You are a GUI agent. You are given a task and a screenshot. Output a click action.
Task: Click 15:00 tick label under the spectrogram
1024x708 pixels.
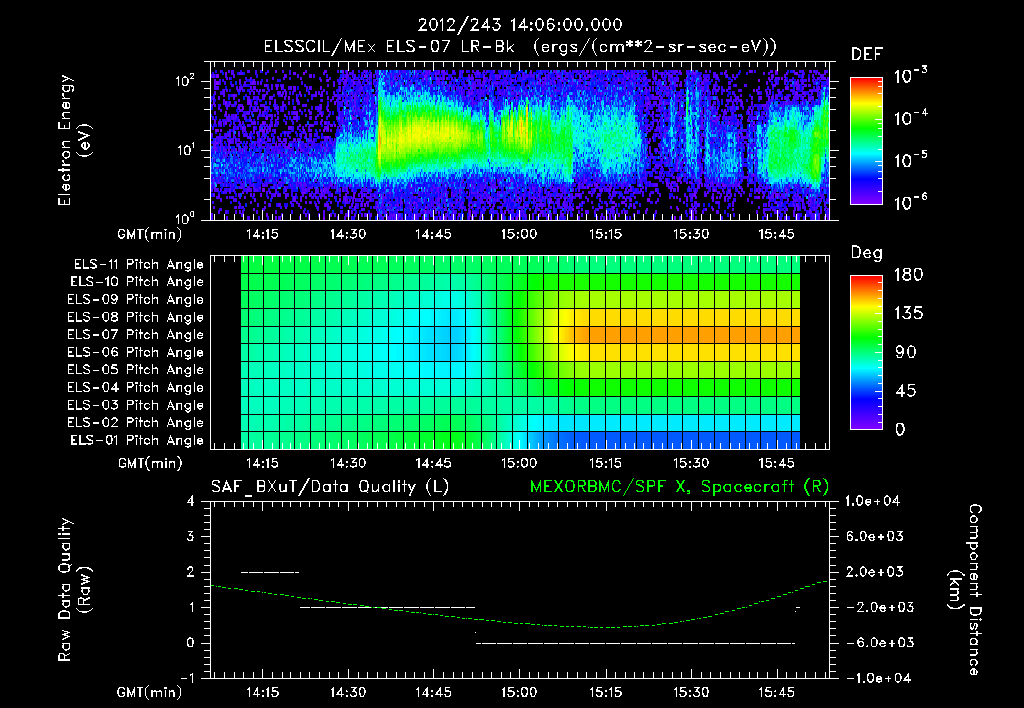[519, 234]
